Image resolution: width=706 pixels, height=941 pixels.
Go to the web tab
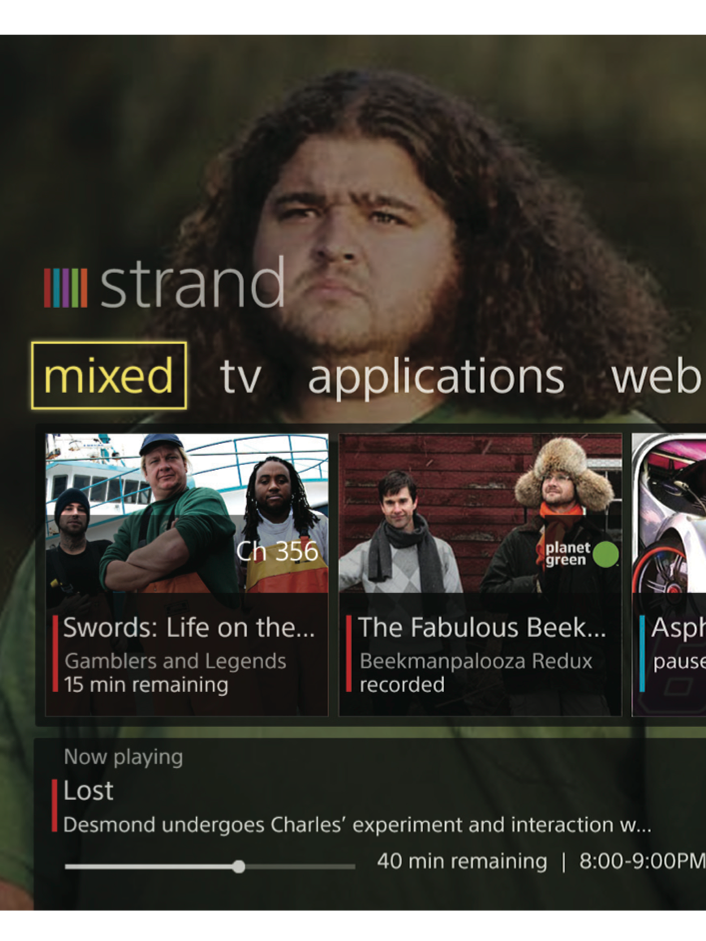658,377
